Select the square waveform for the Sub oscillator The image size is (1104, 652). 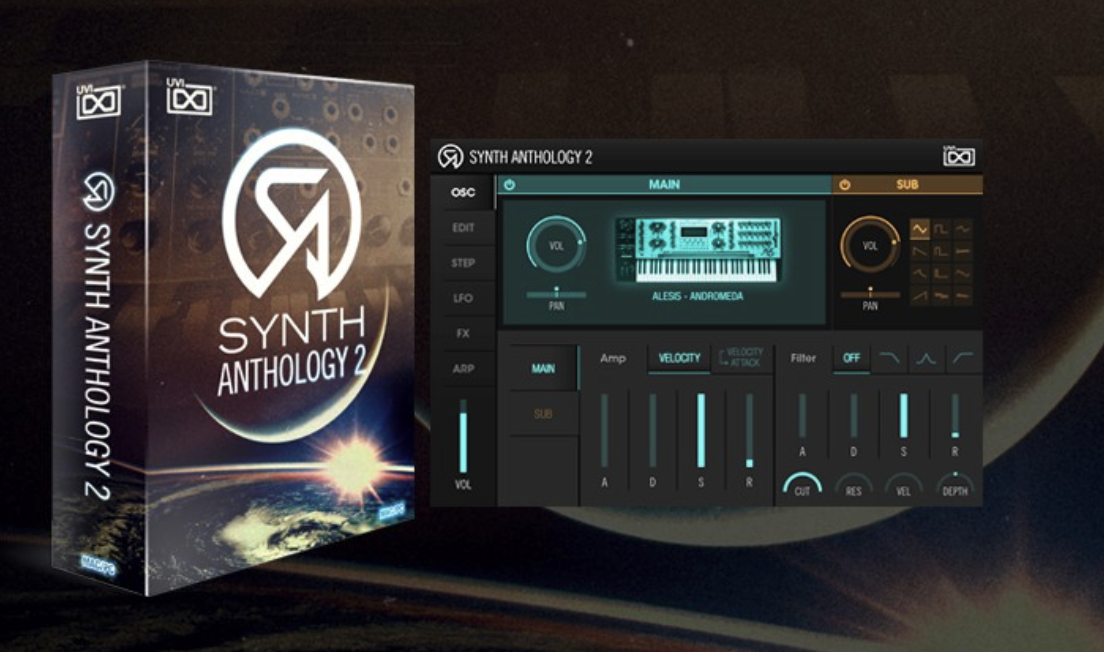point(941,228)
